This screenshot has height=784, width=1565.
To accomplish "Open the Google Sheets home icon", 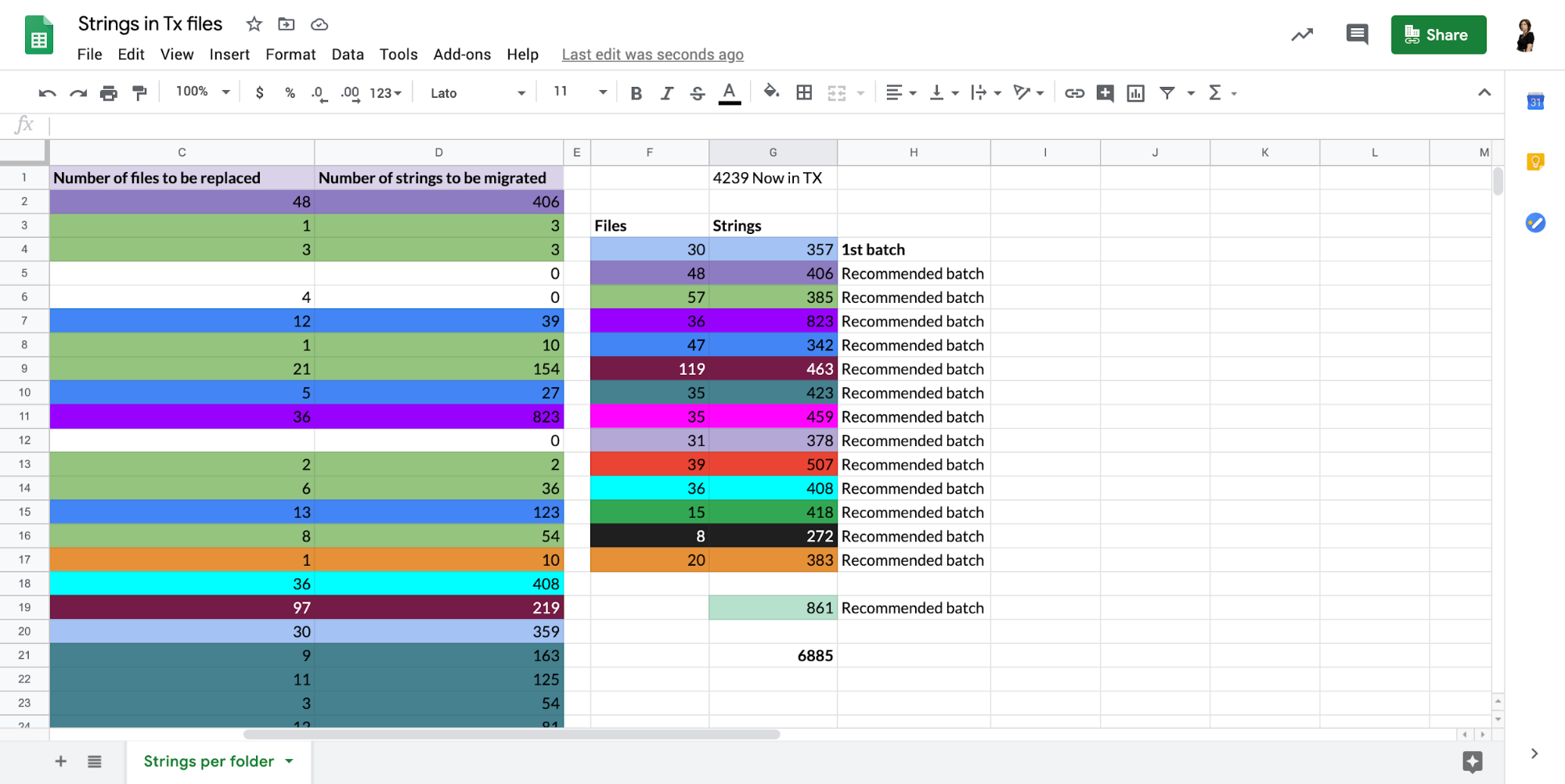I will coord(38,35).
